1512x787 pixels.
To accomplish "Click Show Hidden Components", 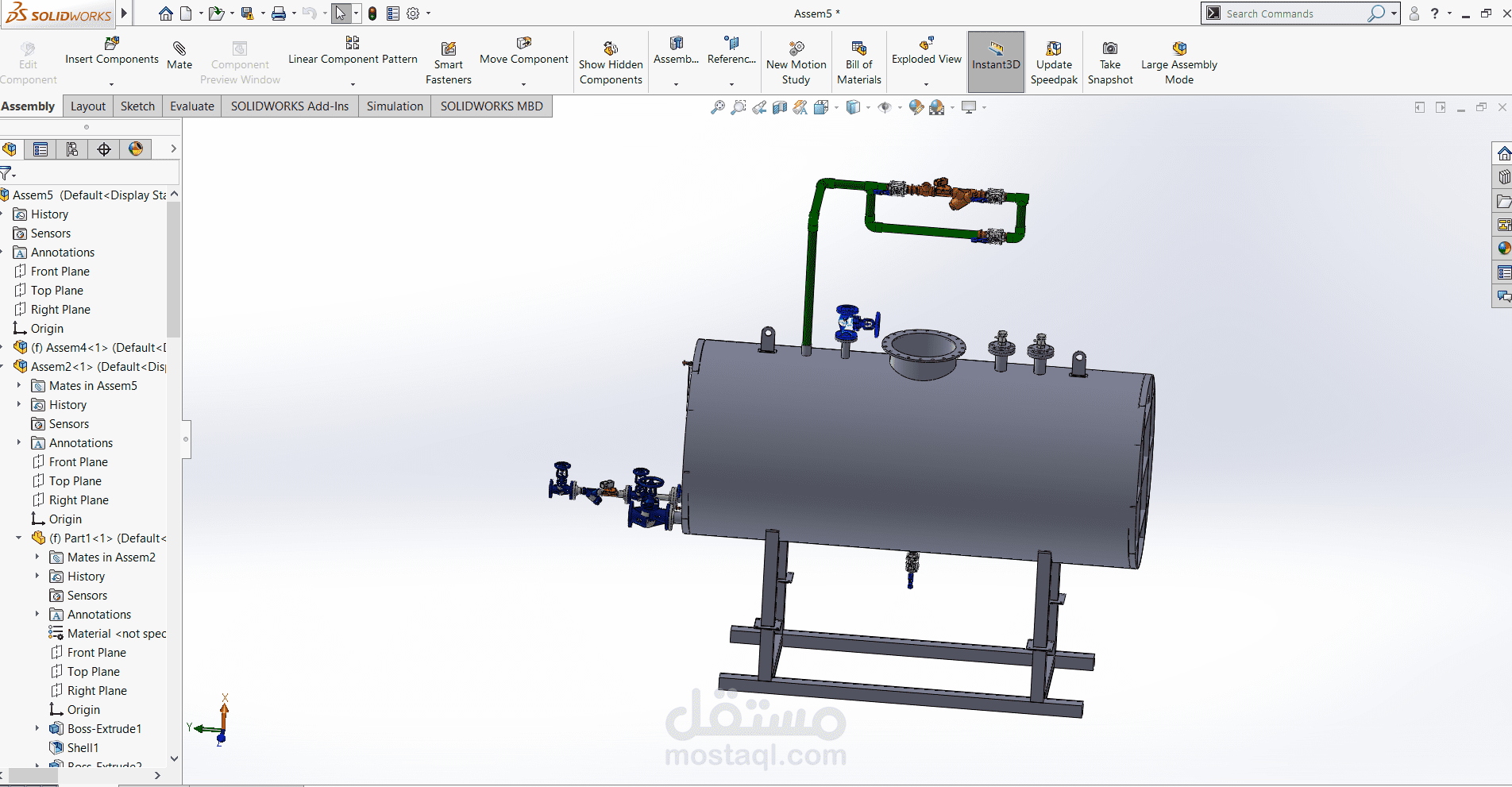I will tap(611, 63).
